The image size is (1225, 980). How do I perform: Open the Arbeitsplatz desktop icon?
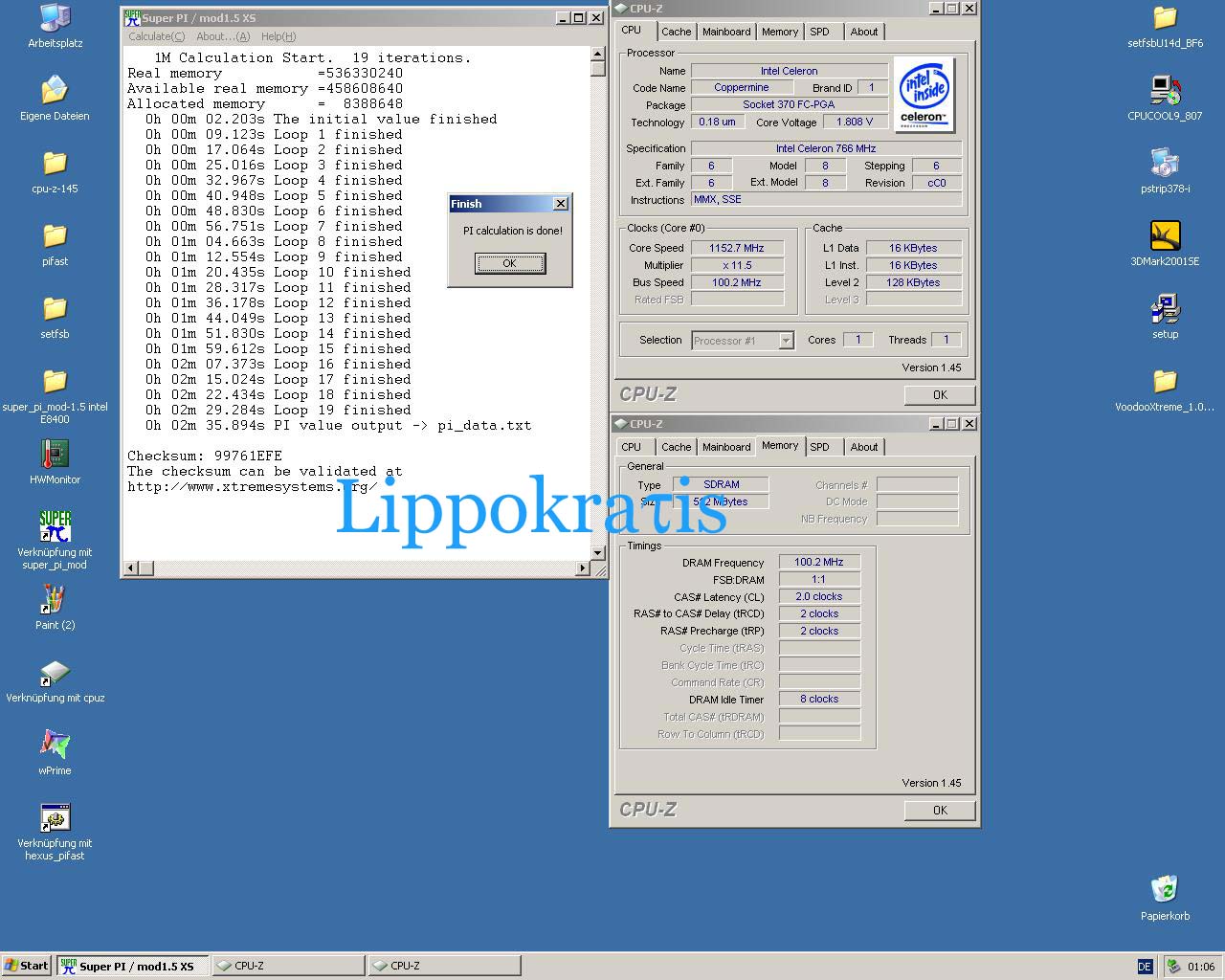[x=55, y=18]
